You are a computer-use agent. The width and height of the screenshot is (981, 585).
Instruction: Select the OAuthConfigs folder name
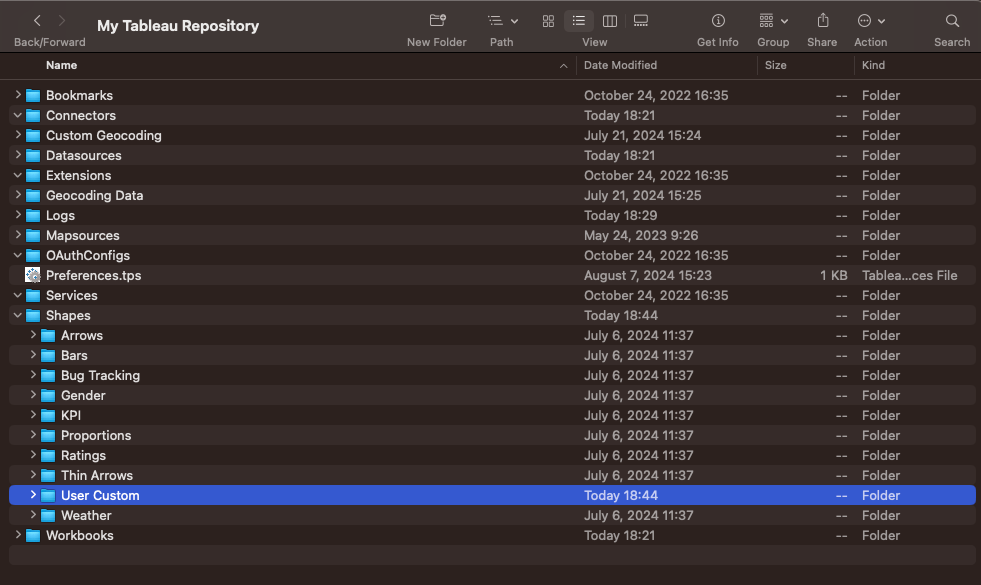[88, 255]
